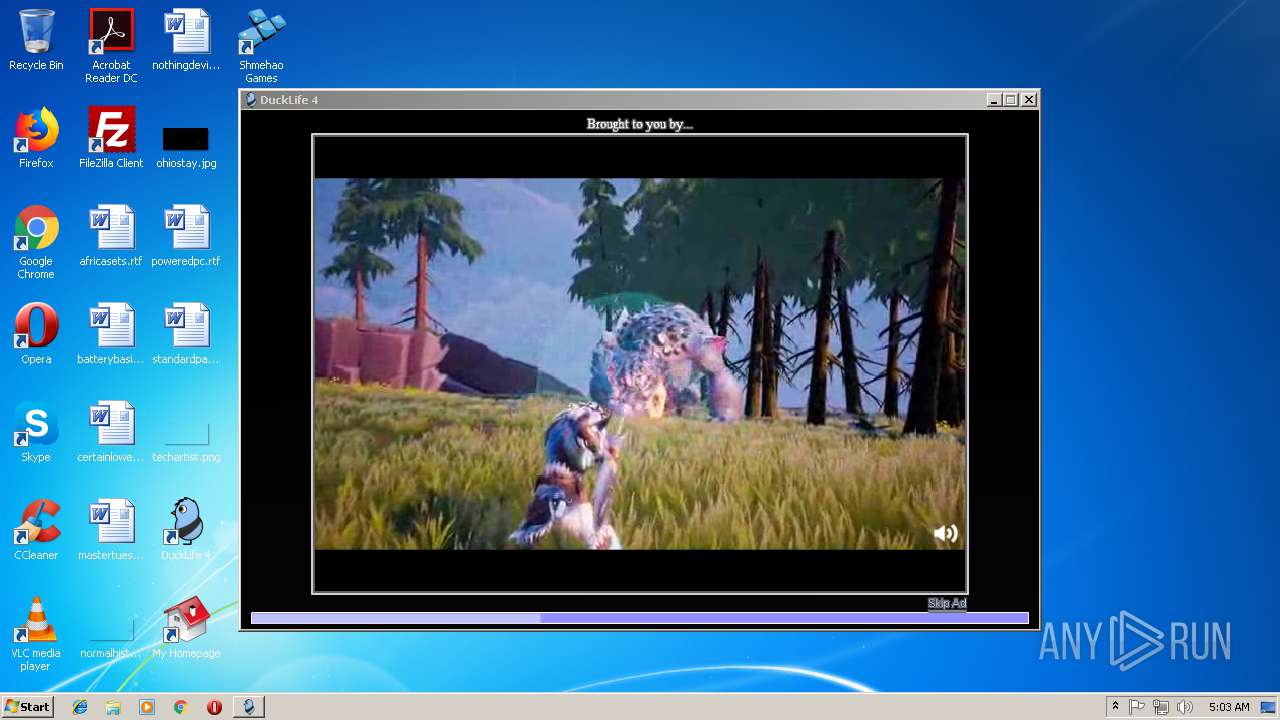Click the ad loading progress bar
This screenshot has width=1280, height=720.
[639, 619]
